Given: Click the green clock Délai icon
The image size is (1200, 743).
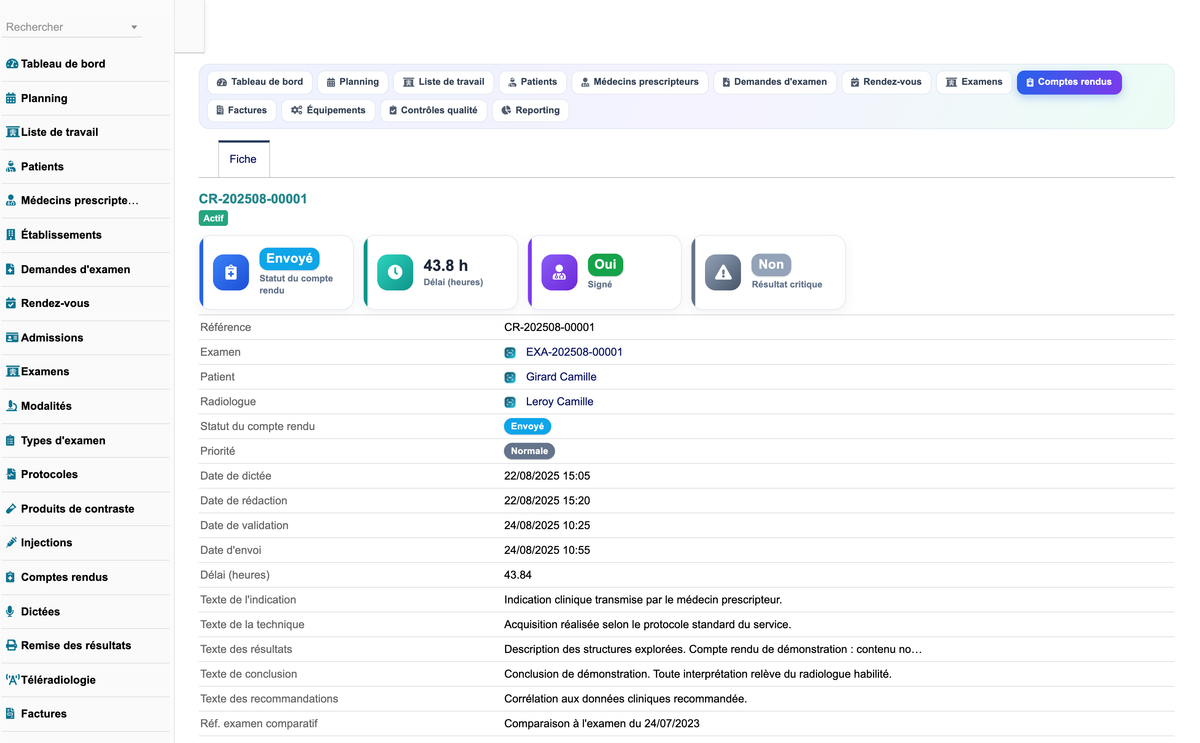Looking at the screenshot, I should (x=395, y=272).
